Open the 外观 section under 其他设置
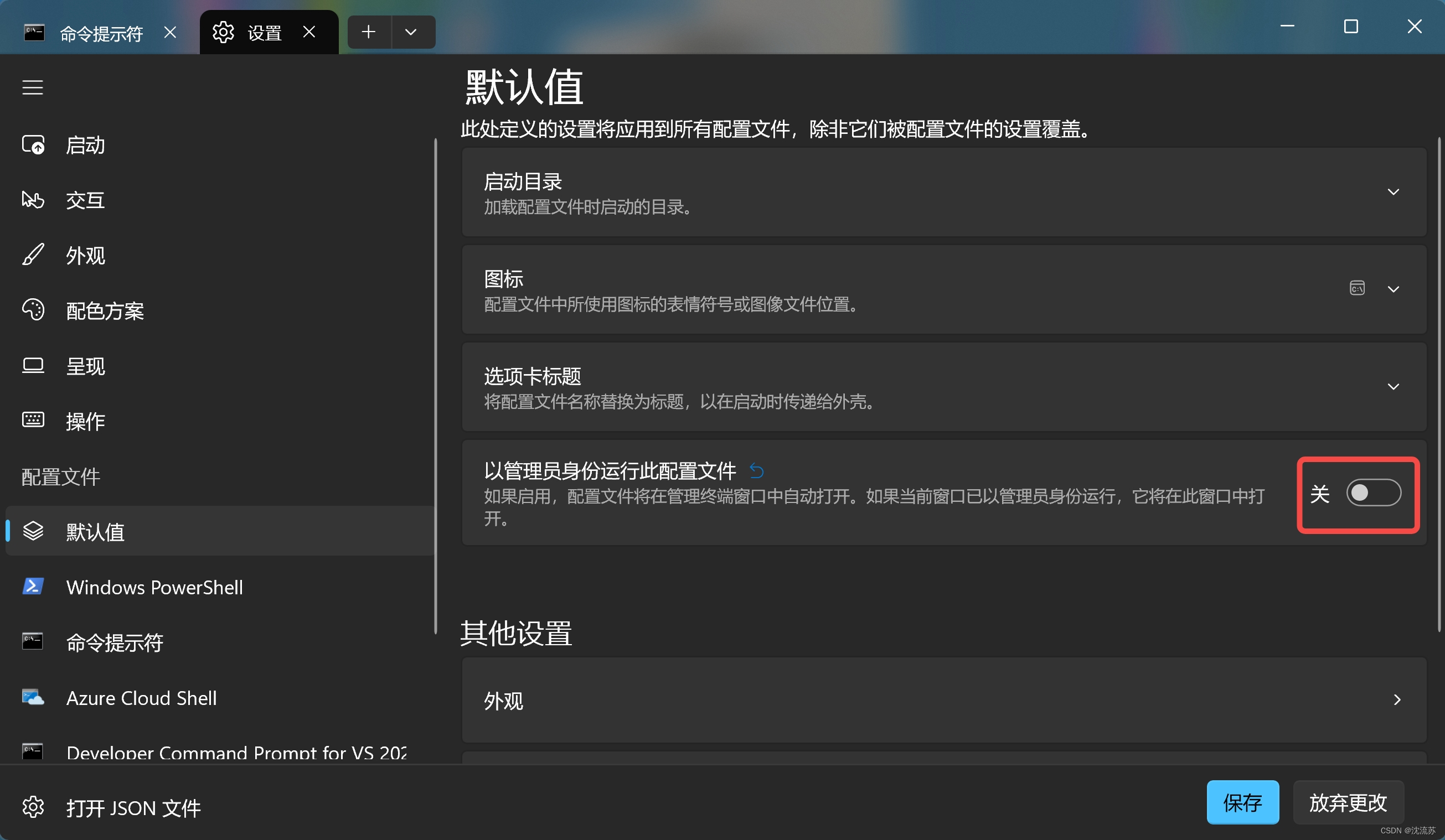The height and width of the screenshot is (840, 1445). [x=943, y=700]
